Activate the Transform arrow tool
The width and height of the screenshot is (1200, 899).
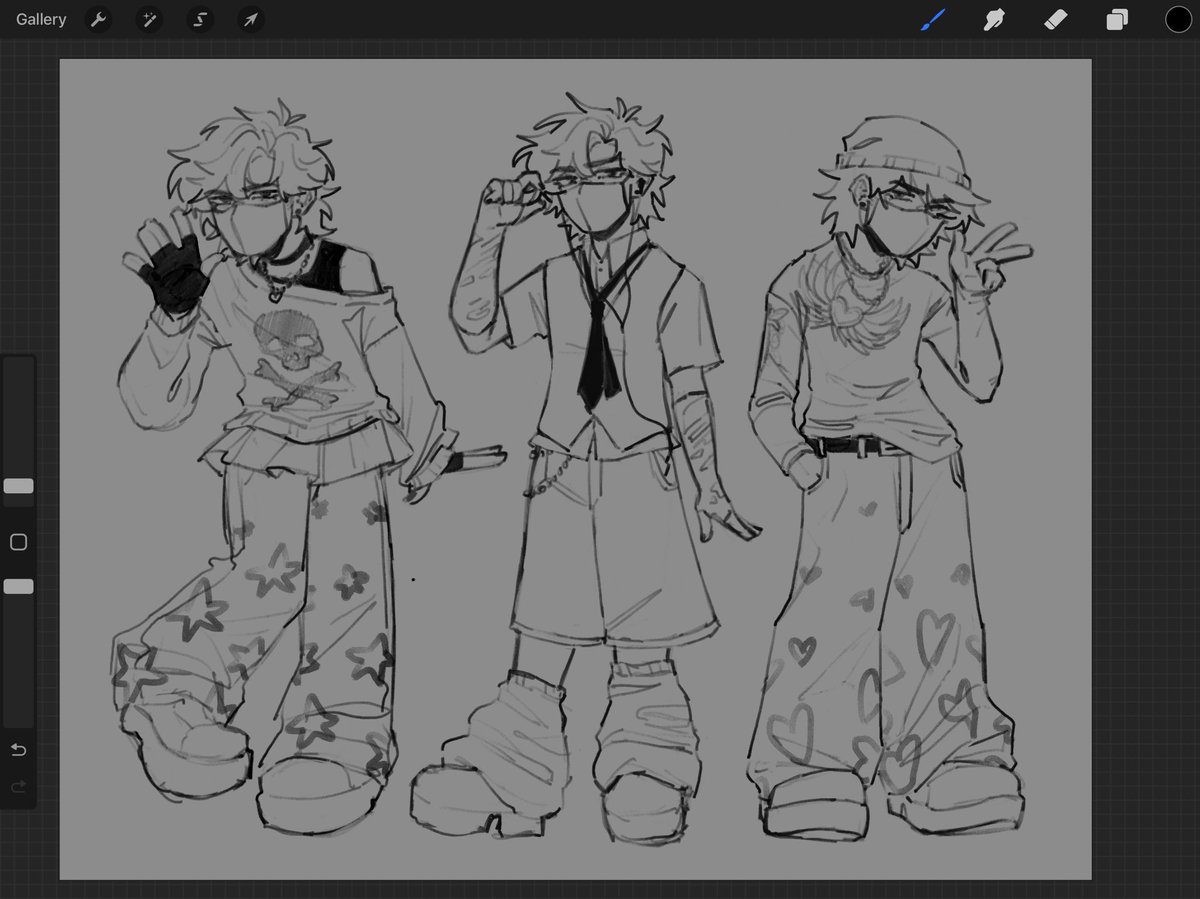[x=251, y=20]
